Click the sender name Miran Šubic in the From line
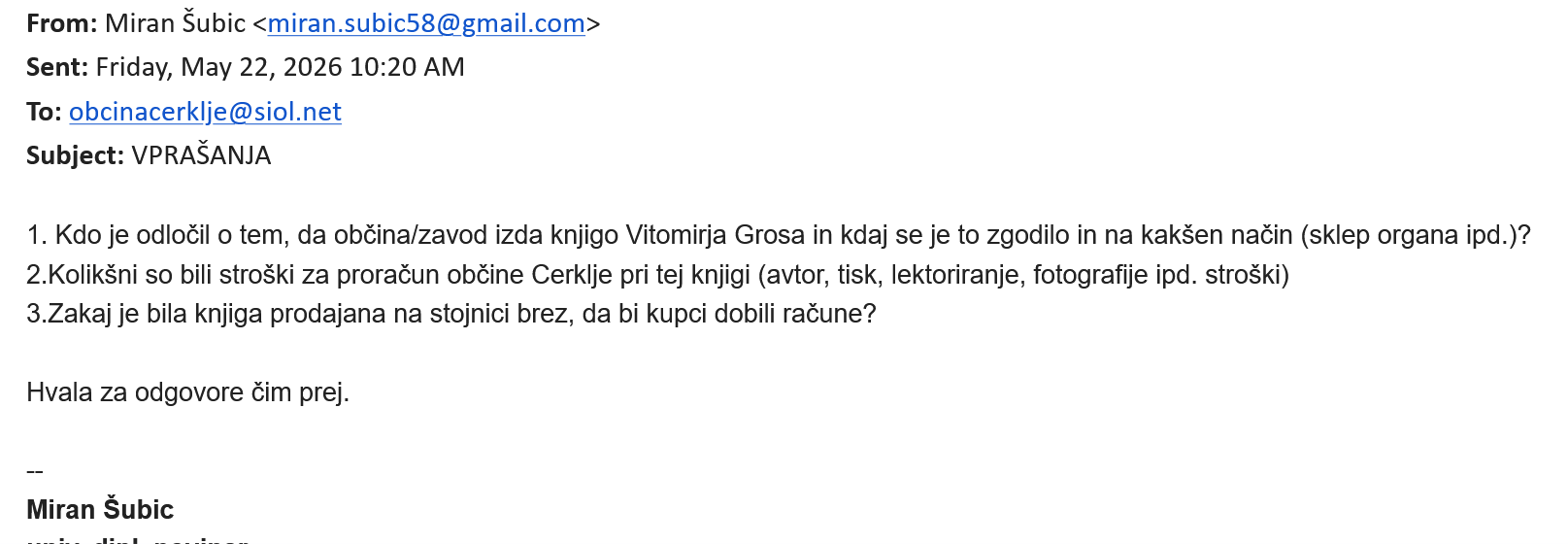 click(175, 23)
